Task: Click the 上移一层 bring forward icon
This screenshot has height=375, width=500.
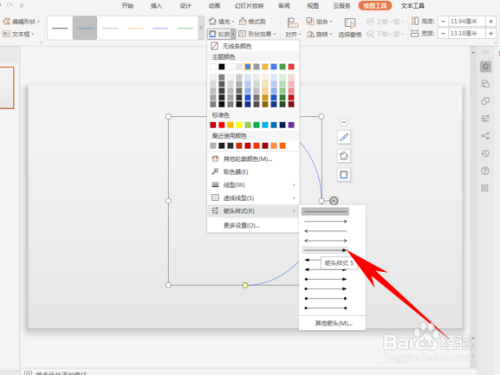Action: [x=370, y=22]
